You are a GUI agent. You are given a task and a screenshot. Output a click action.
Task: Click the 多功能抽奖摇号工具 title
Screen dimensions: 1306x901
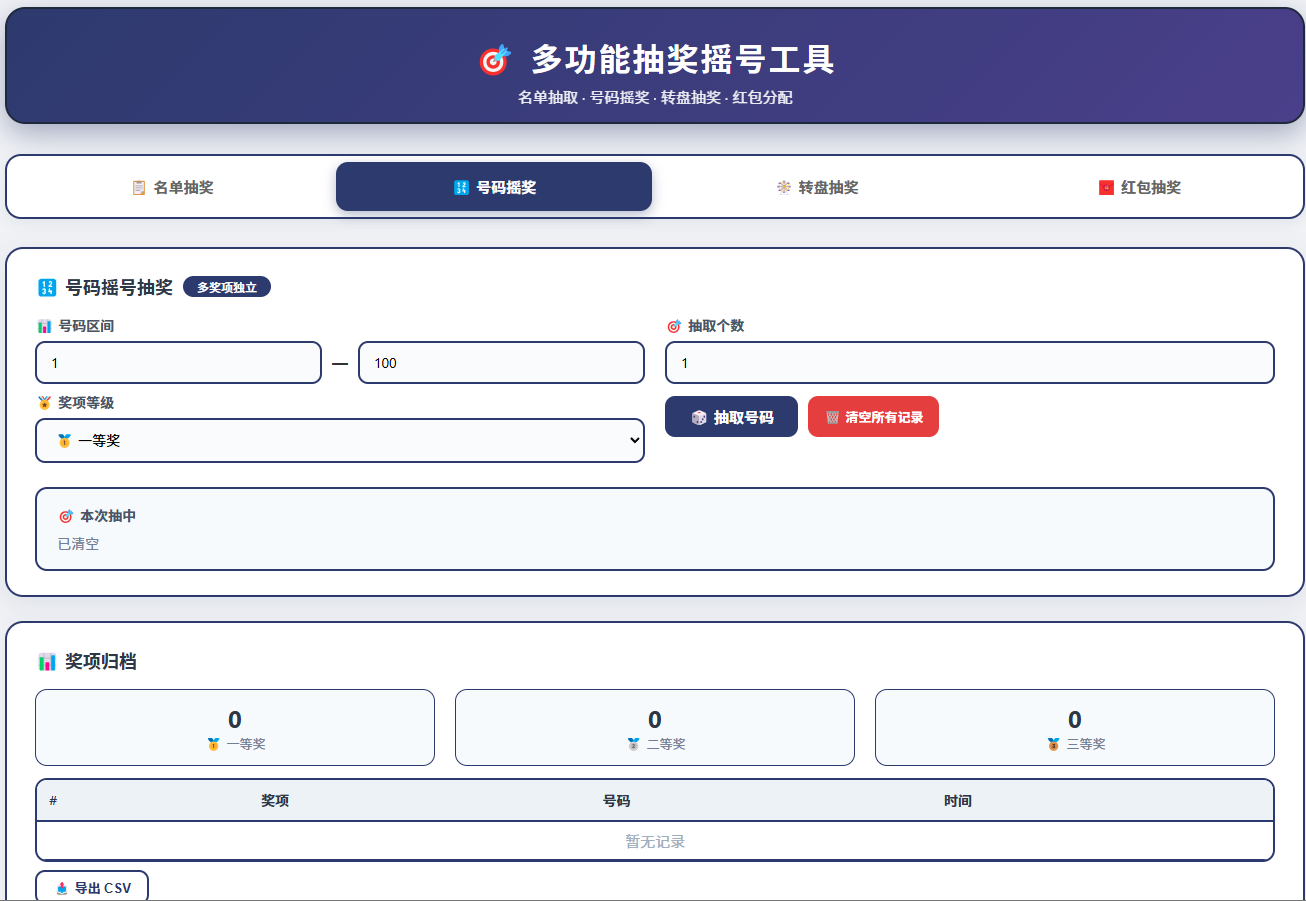click(683, 60)
